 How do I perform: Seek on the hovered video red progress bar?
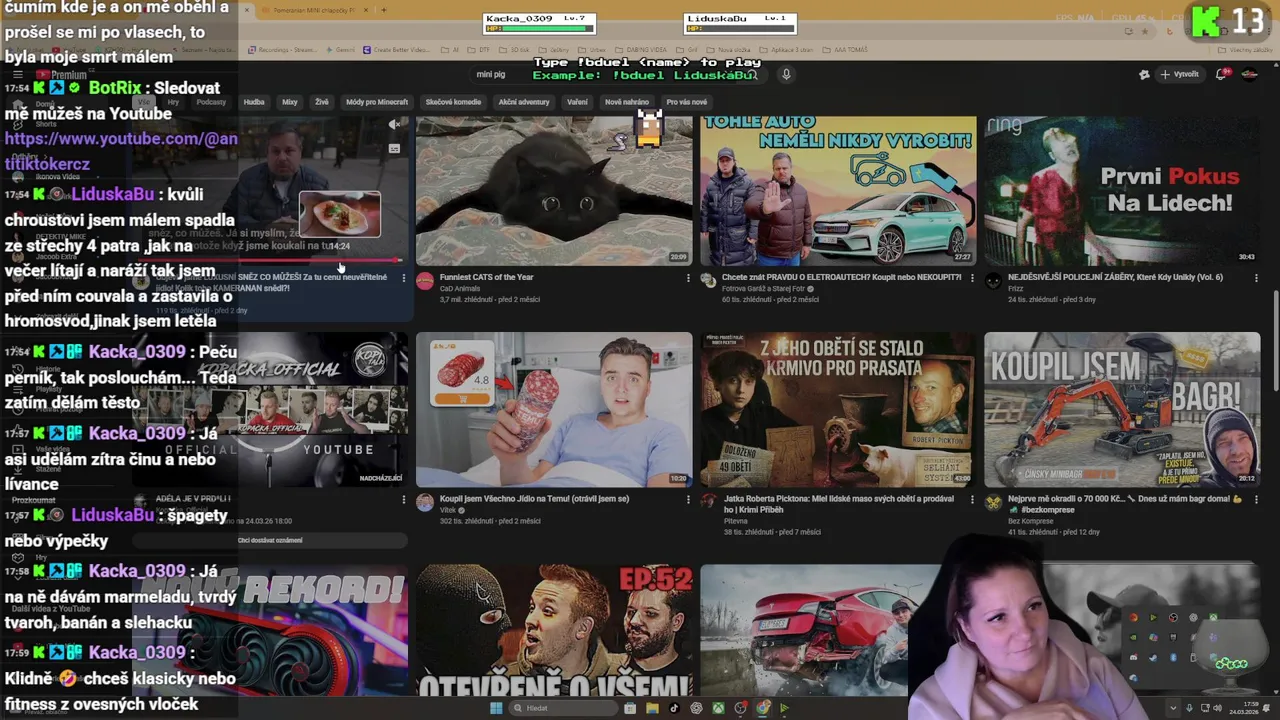pyautogui.click(x=322, y=261)
